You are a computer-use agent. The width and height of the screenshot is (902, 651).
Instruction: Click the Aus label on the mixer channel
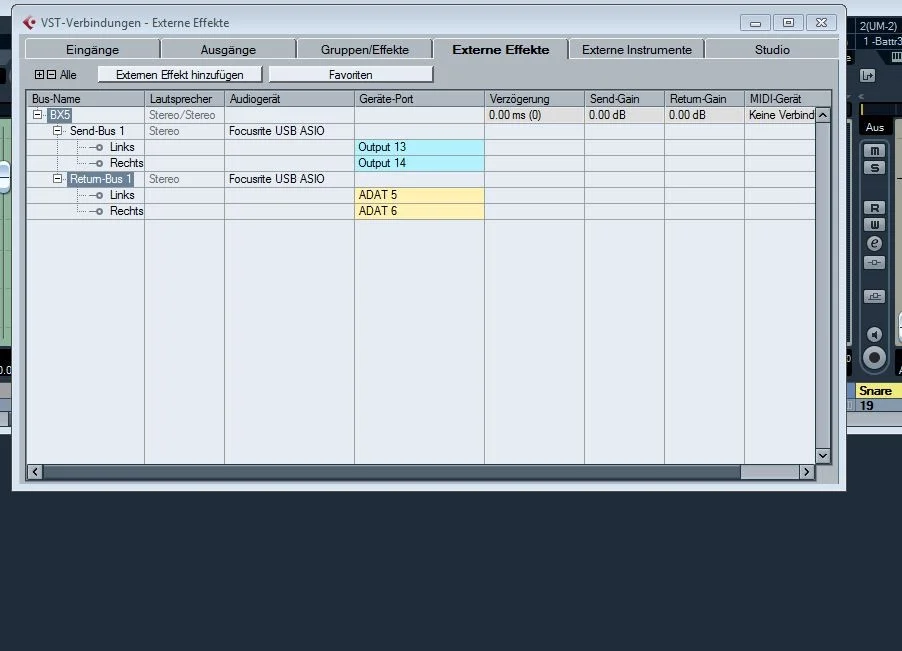click(874, 127)
